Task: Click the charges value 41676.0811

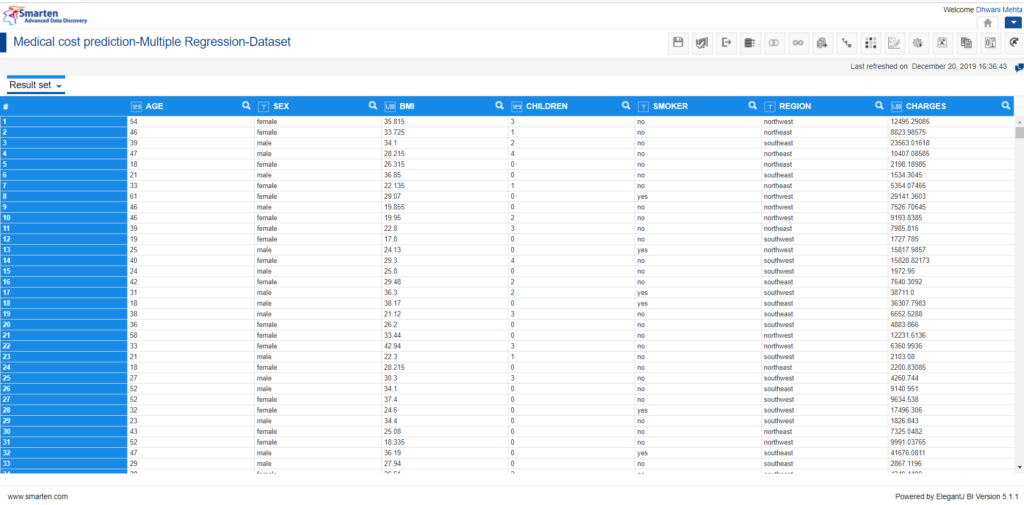Action: pos(907,453)
